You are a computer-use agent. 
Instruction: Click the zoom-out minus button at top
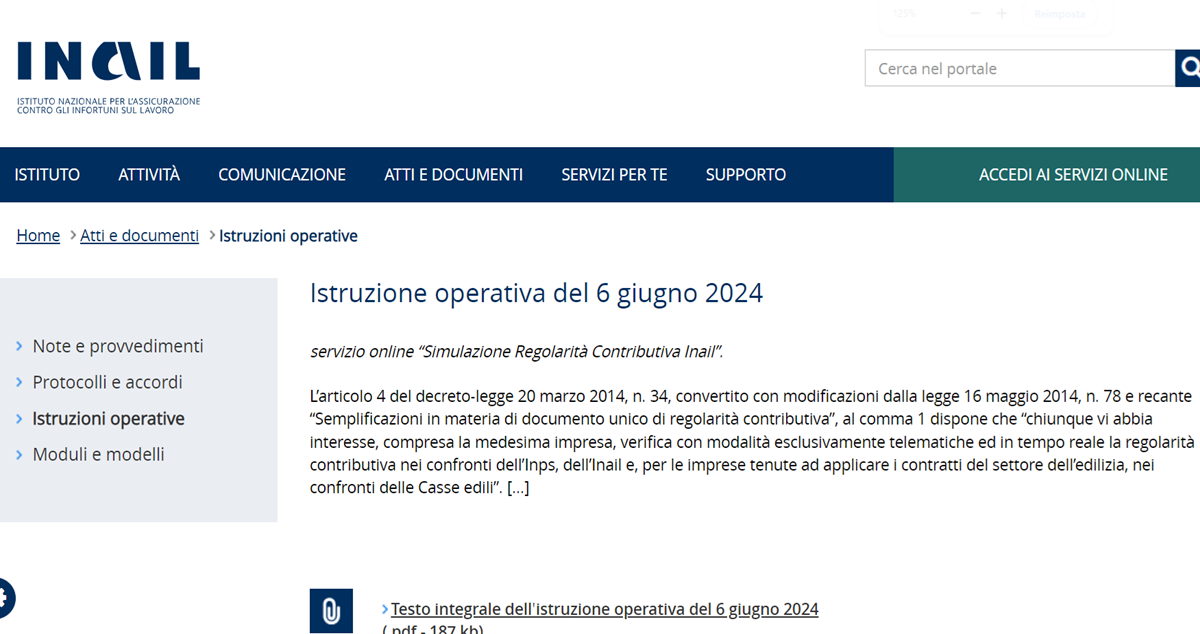click(x=976, y=14)
